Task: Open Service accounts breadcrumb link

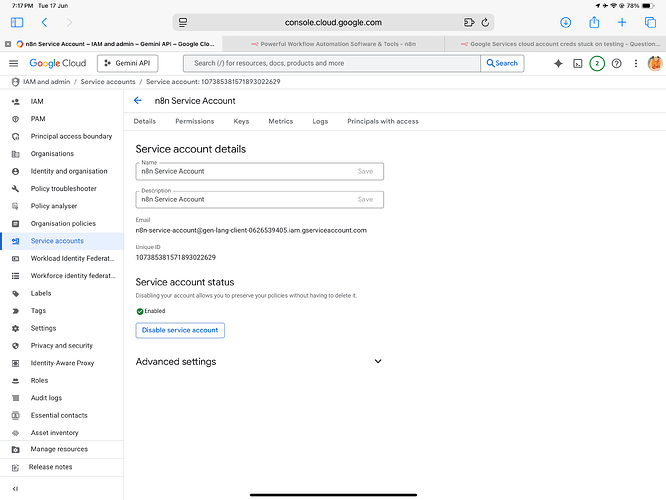Action: tap(108, 82)
